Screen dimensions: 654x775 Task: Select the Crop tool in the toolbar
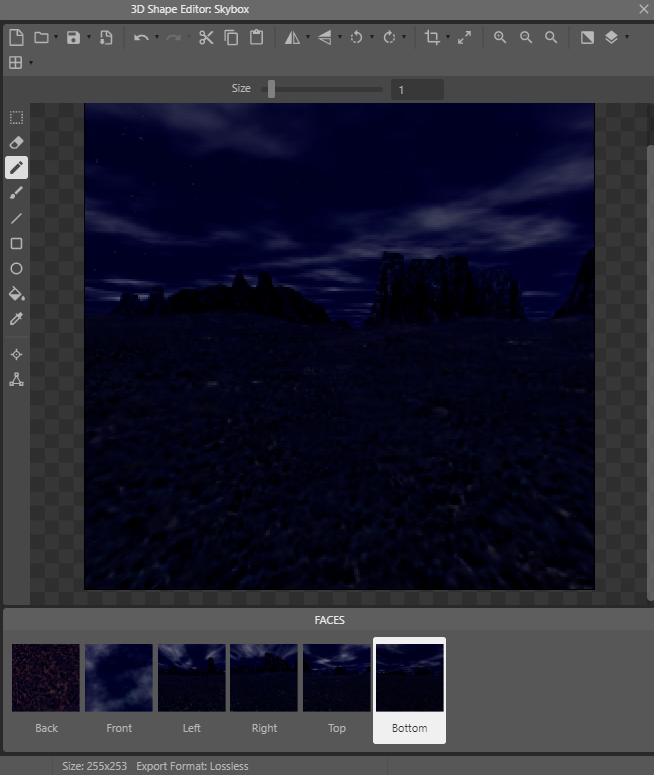[433, 38]
